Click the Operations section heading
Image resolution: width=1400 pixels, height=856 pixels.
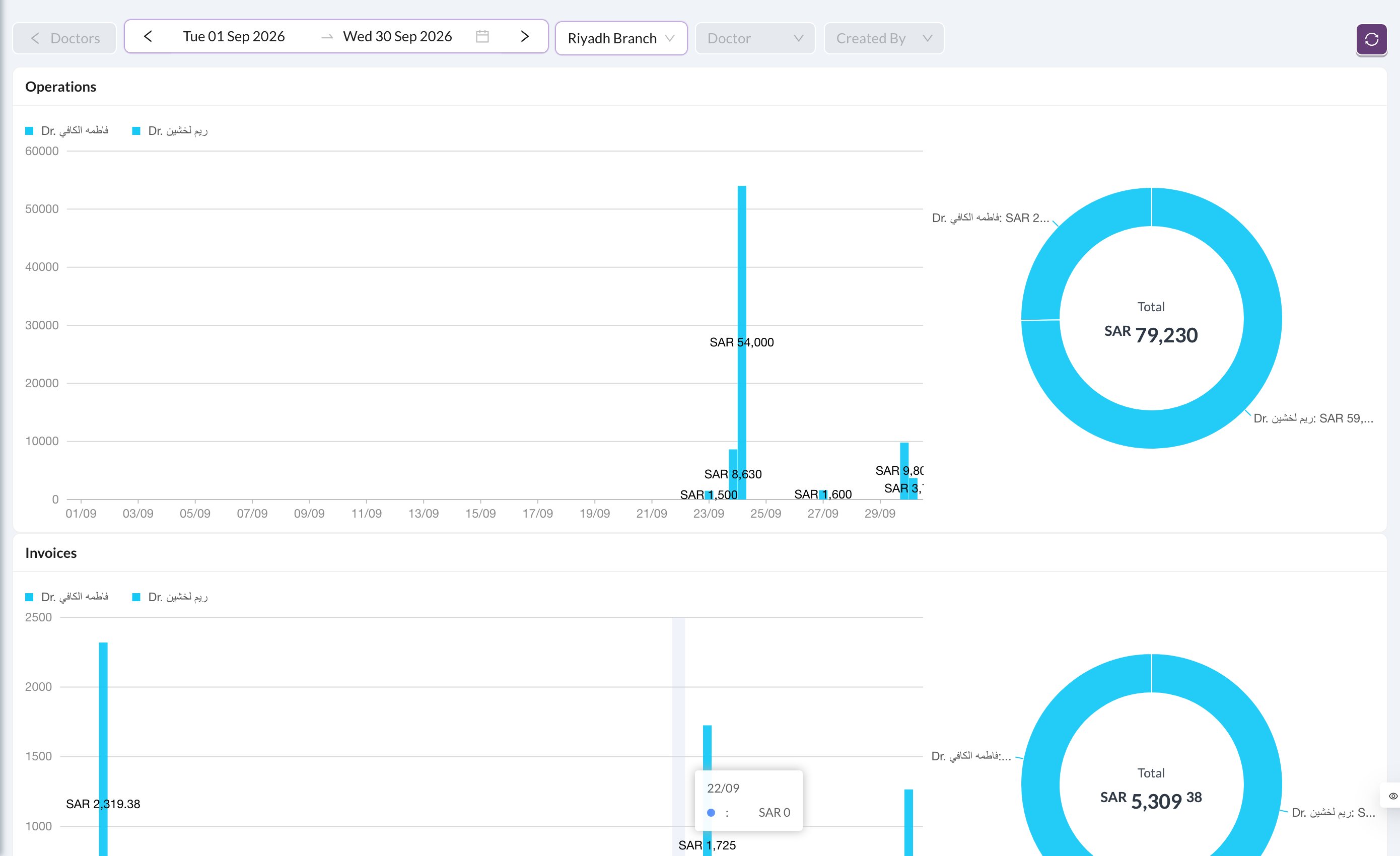coord(61,87)
